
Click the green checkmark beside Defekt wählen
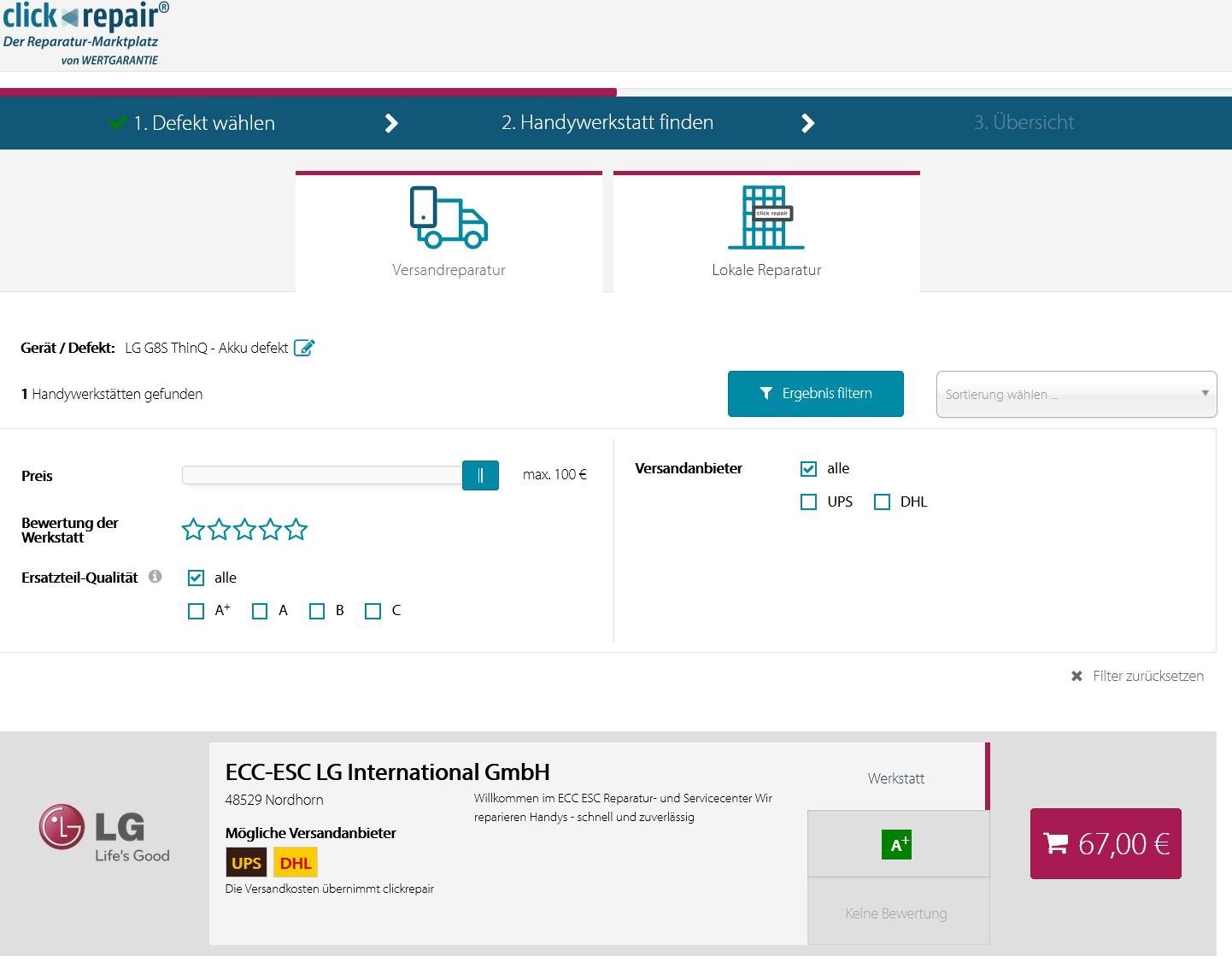point(118,122)
